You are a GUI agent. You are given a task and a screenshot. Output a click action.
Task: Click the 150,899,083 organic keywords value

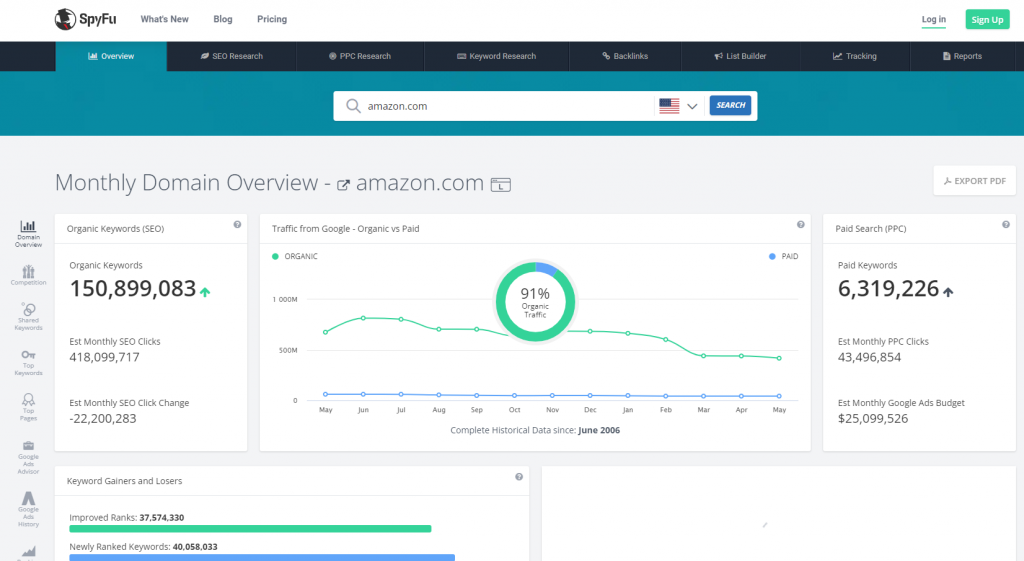pos(133,288)
